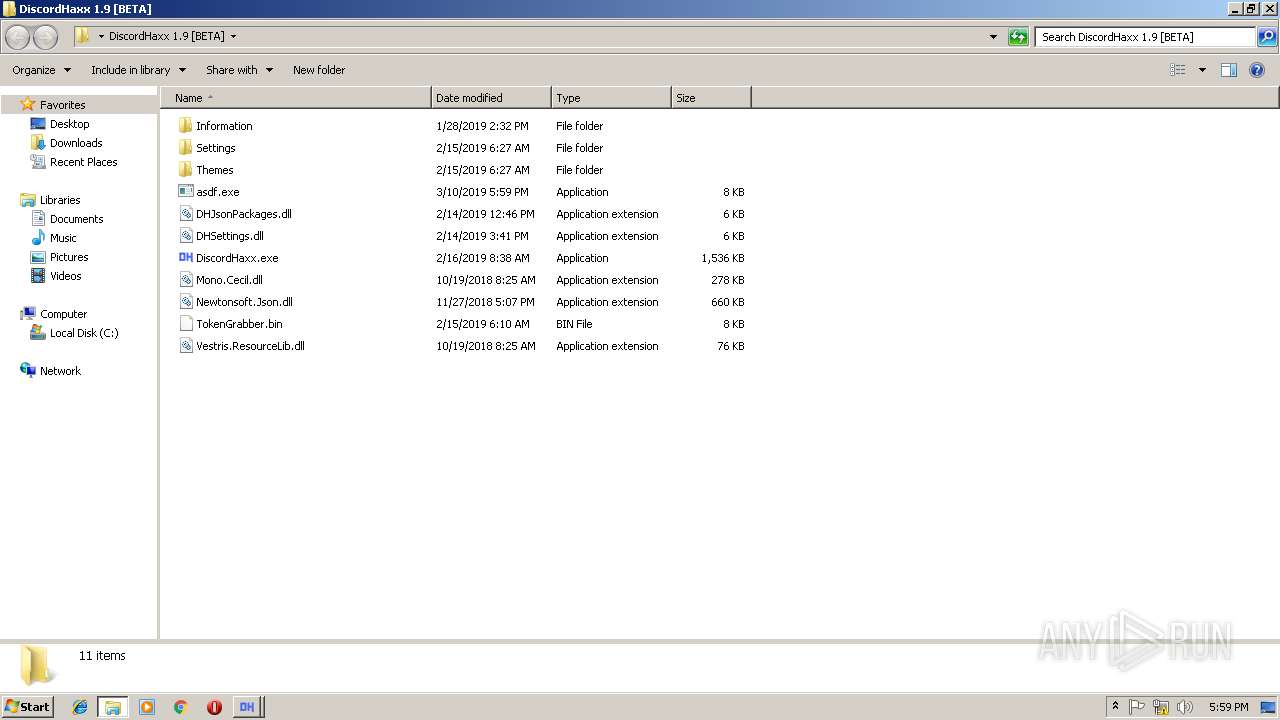Sort by the Type column
1280x720 pixels.
[x=611, y=98]
